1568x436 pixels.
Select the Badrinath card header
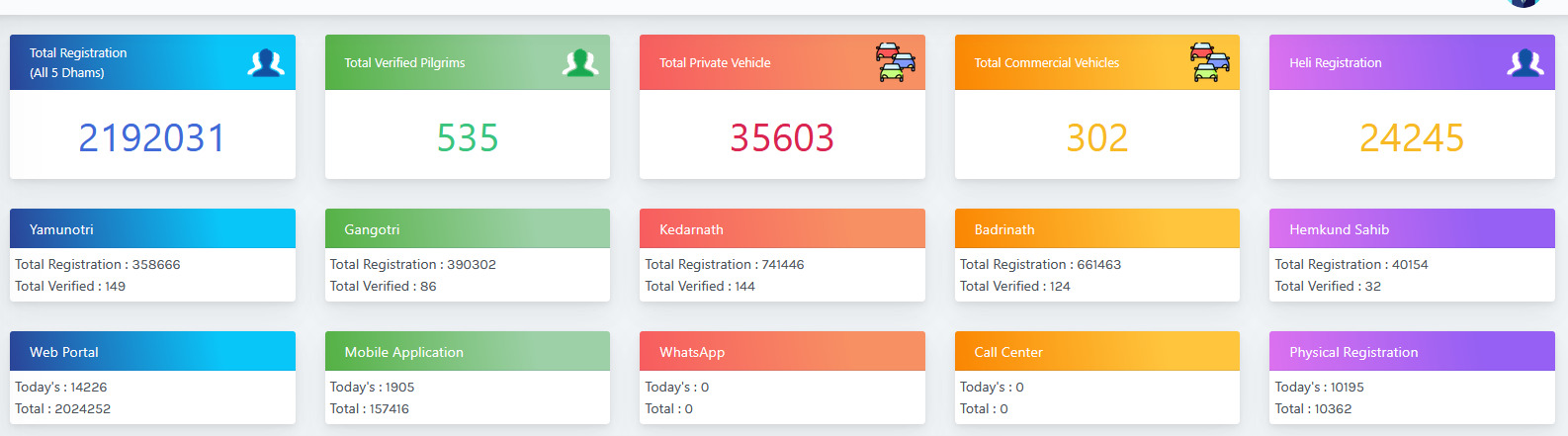[x=1096, y=229]
